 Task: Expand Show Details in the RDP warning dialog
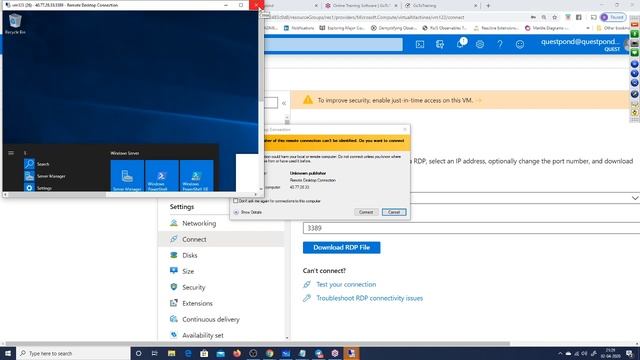(x=248, y=212)
